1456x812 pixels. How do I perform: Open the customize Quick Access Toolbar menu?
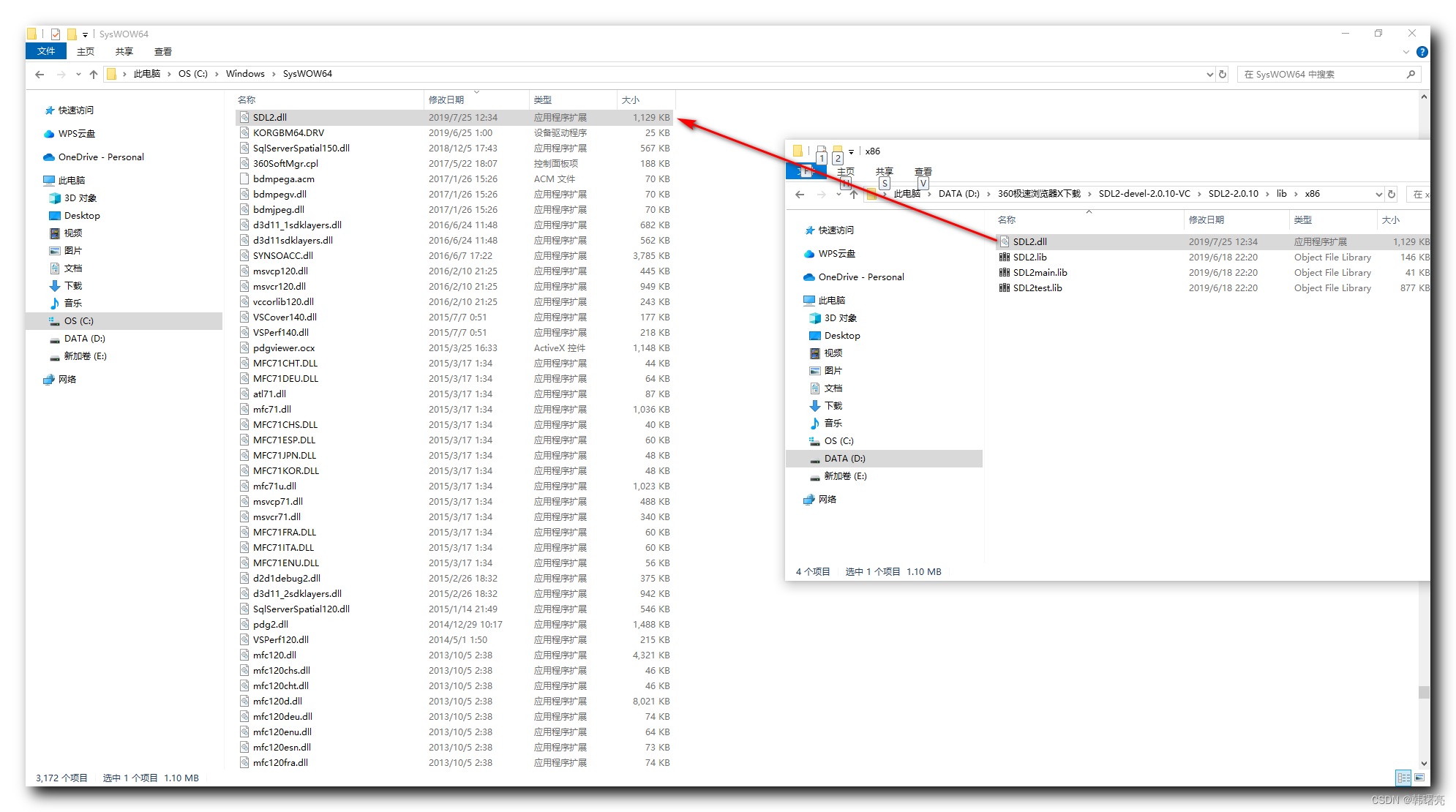tap(85, 34)
